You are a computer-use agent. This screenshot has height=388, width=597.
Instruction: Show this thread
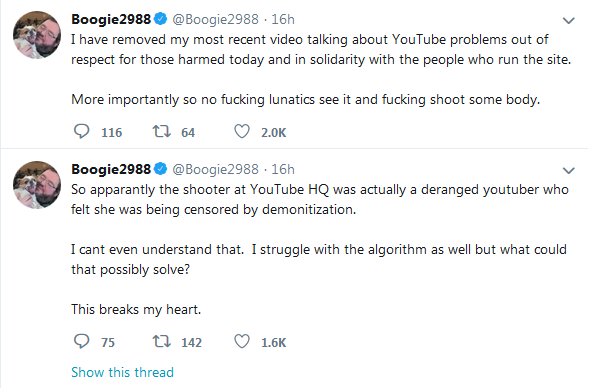point(122,372)
